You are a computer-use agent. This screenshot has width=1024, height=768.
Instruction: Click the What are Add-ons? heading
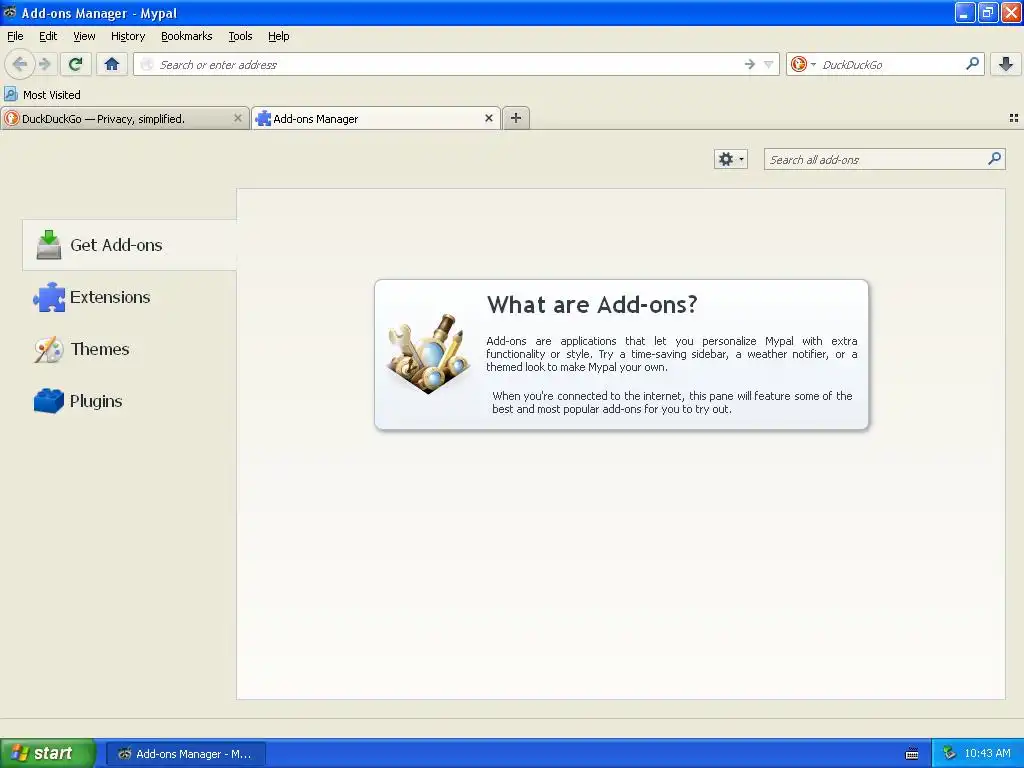point(592,304)
